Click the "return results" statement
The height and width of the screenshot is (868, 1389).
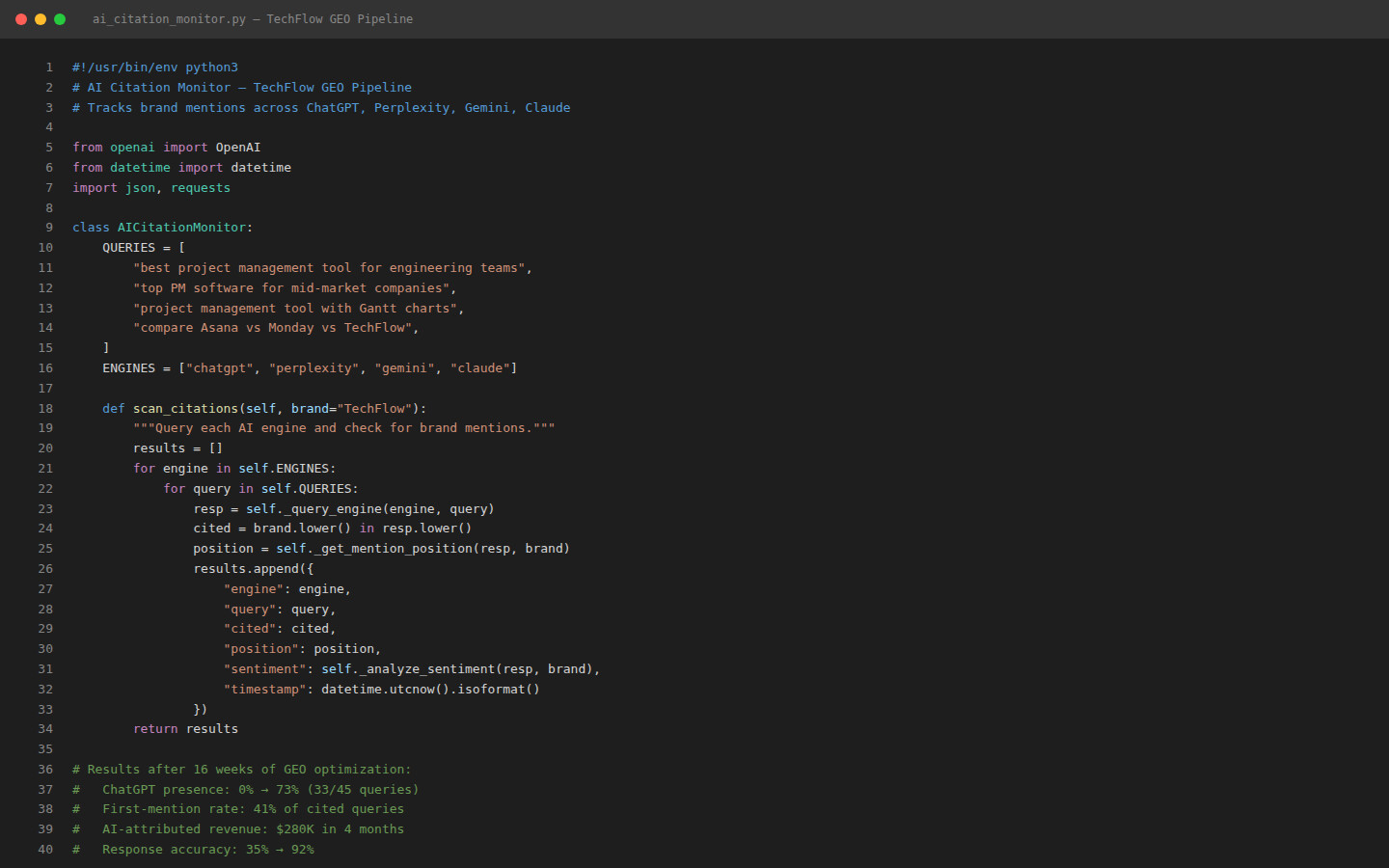pos(185,729)
